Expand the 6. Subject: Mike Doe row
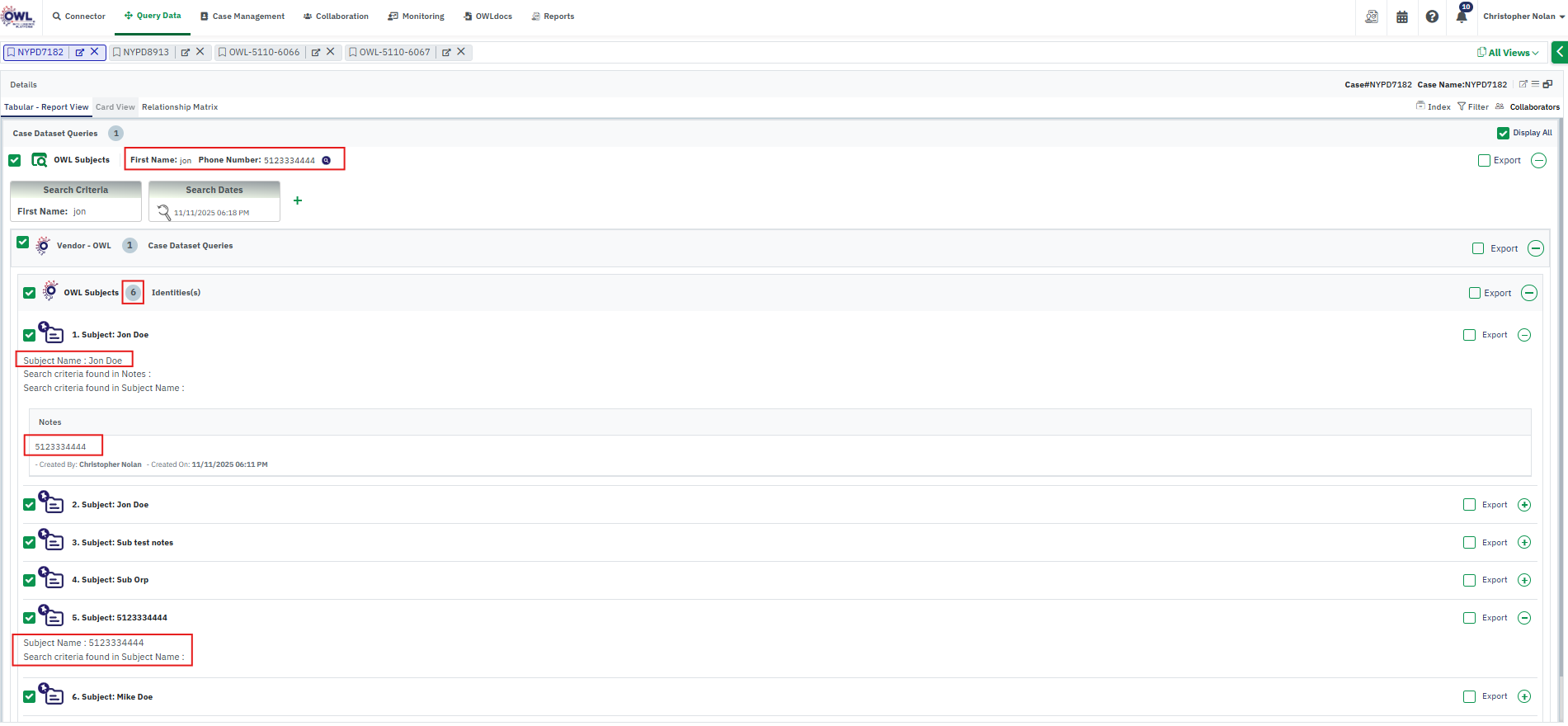Image resolution: width=1568 pixels, height=726 pixels. coord(1524,696)
